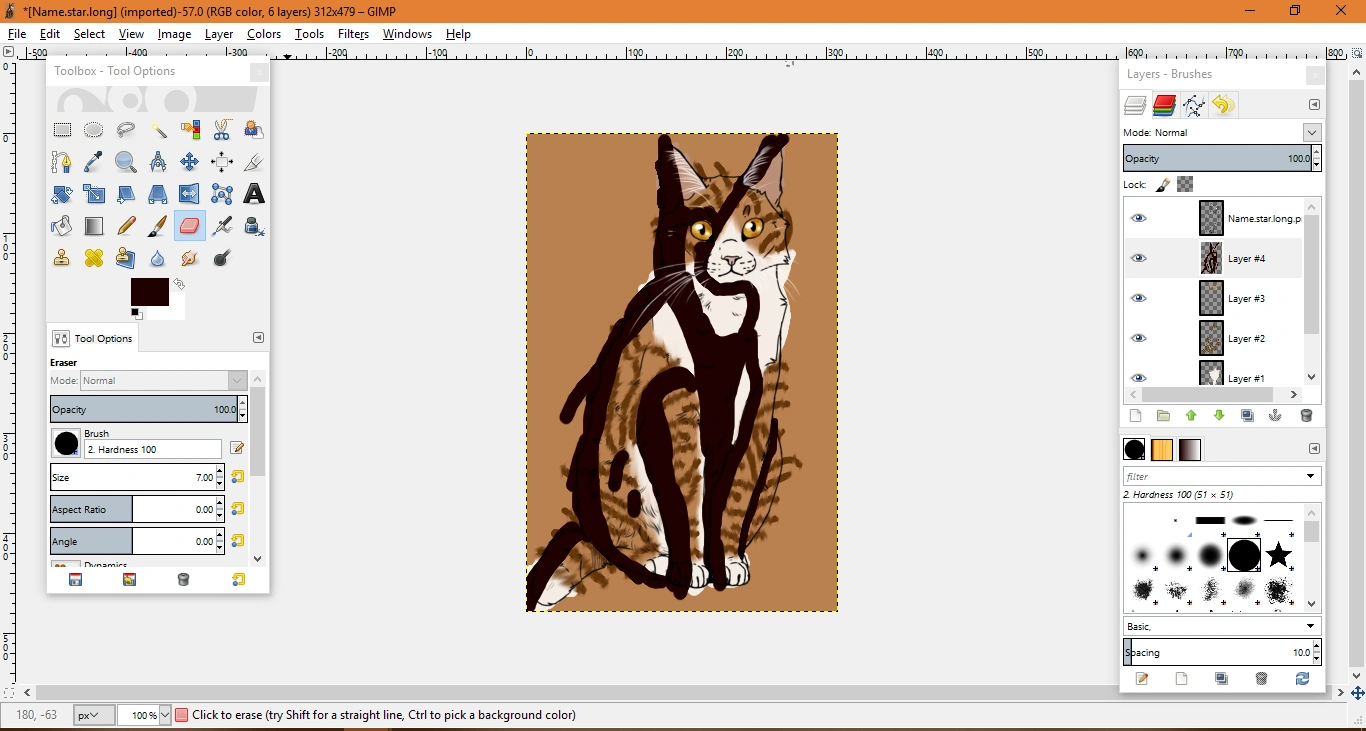
Task: Choose the Airbrush tool
Action: point(222,226)
